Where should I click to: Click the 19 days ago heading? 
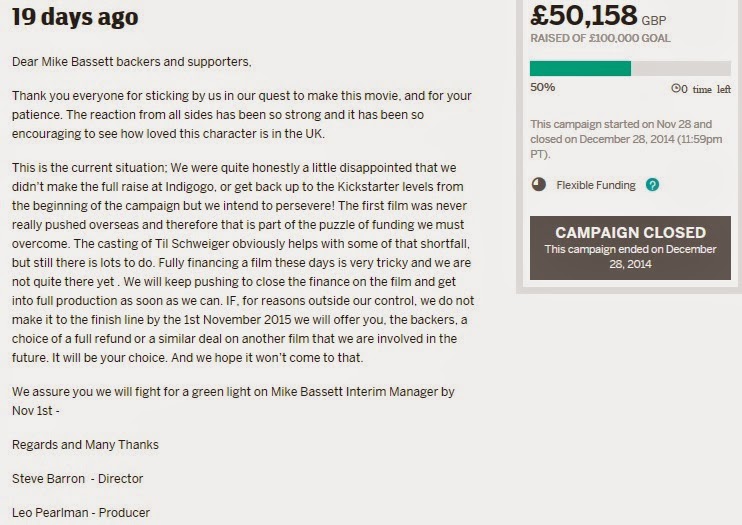(x=75, y=17)
